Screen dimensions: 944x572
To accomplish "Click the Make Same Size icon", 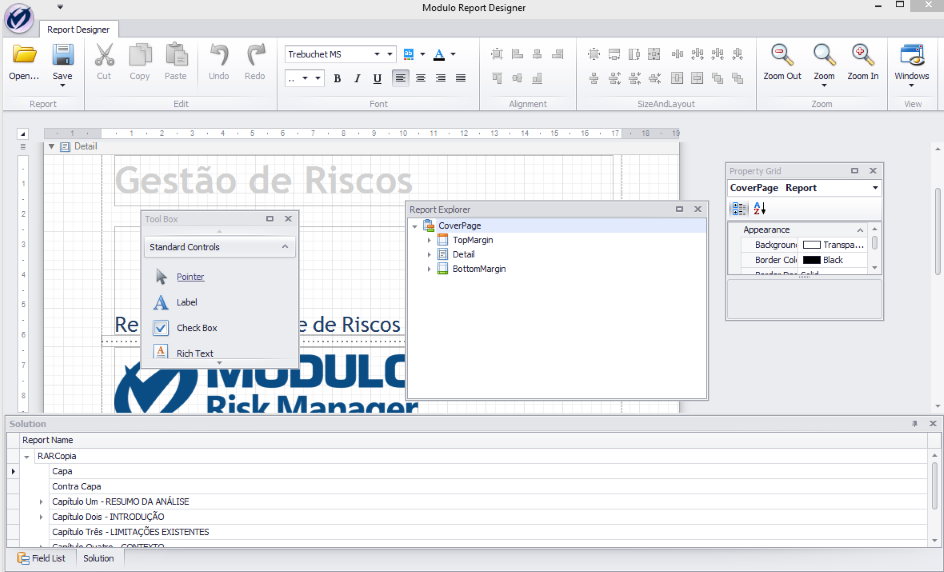I will point(654,54).
